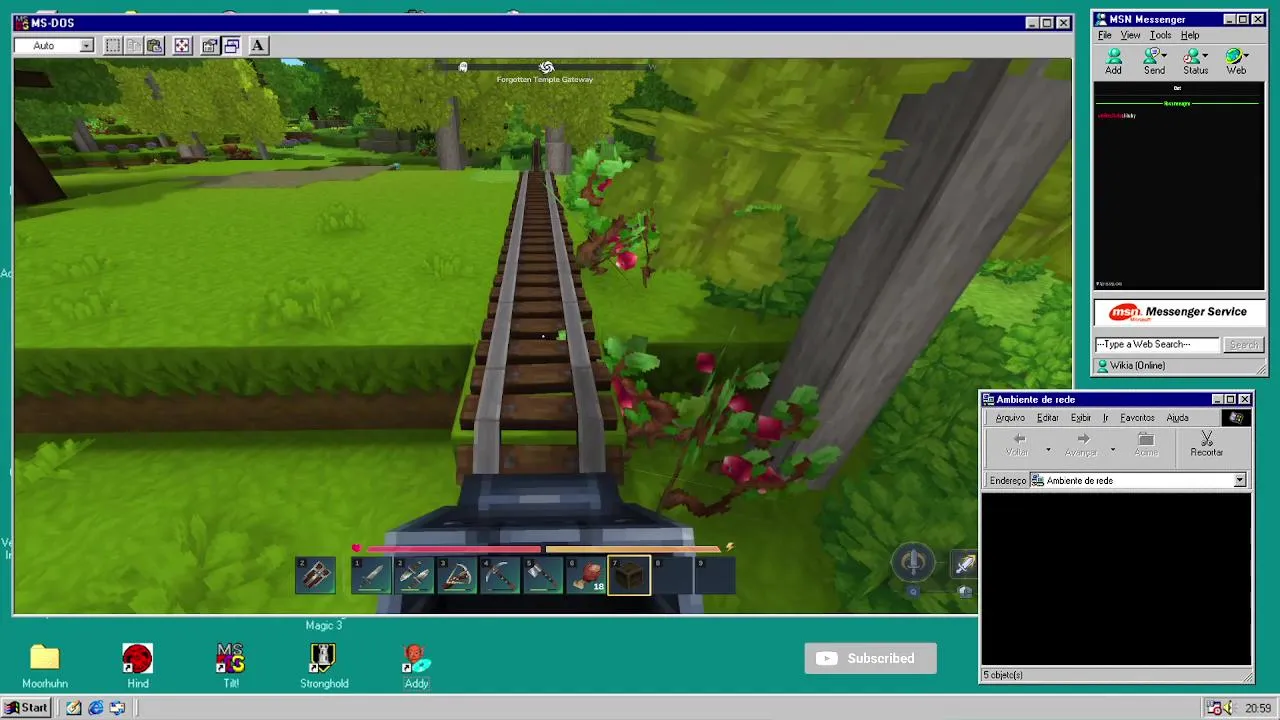Expand the Voltar history dropdown arrow

(1048, 449)
